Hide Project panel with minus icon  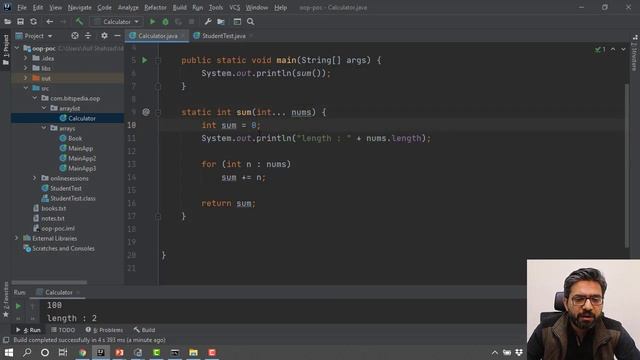coord(117,36)
